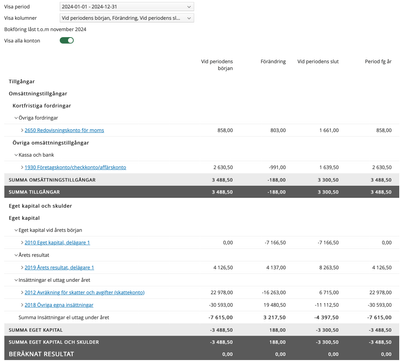
Task: Expand account 2012 row chevron
Action: coord(22,293)
